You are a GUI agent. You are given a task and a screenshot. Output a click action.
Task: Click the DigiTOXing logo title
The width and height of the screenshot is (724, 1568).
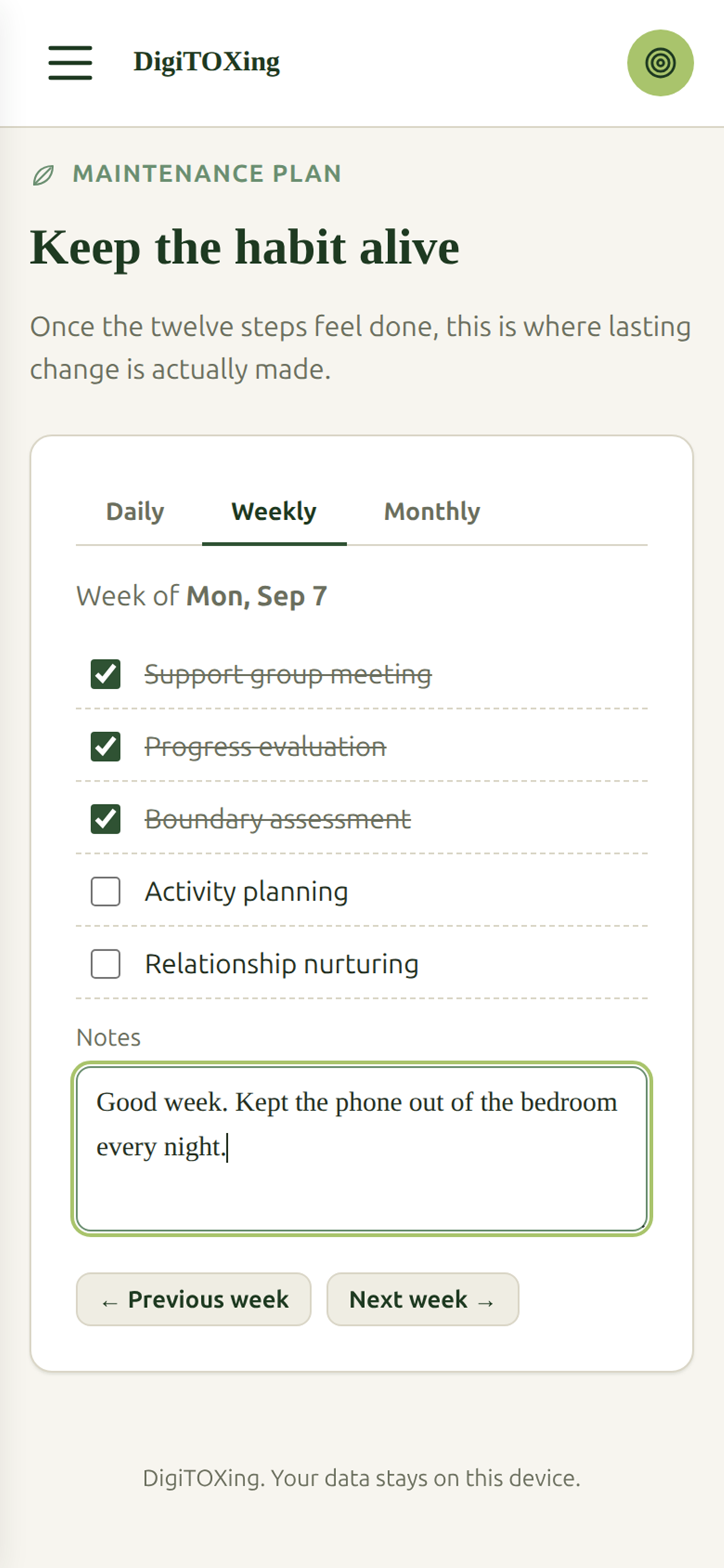(x=207, y=62)
